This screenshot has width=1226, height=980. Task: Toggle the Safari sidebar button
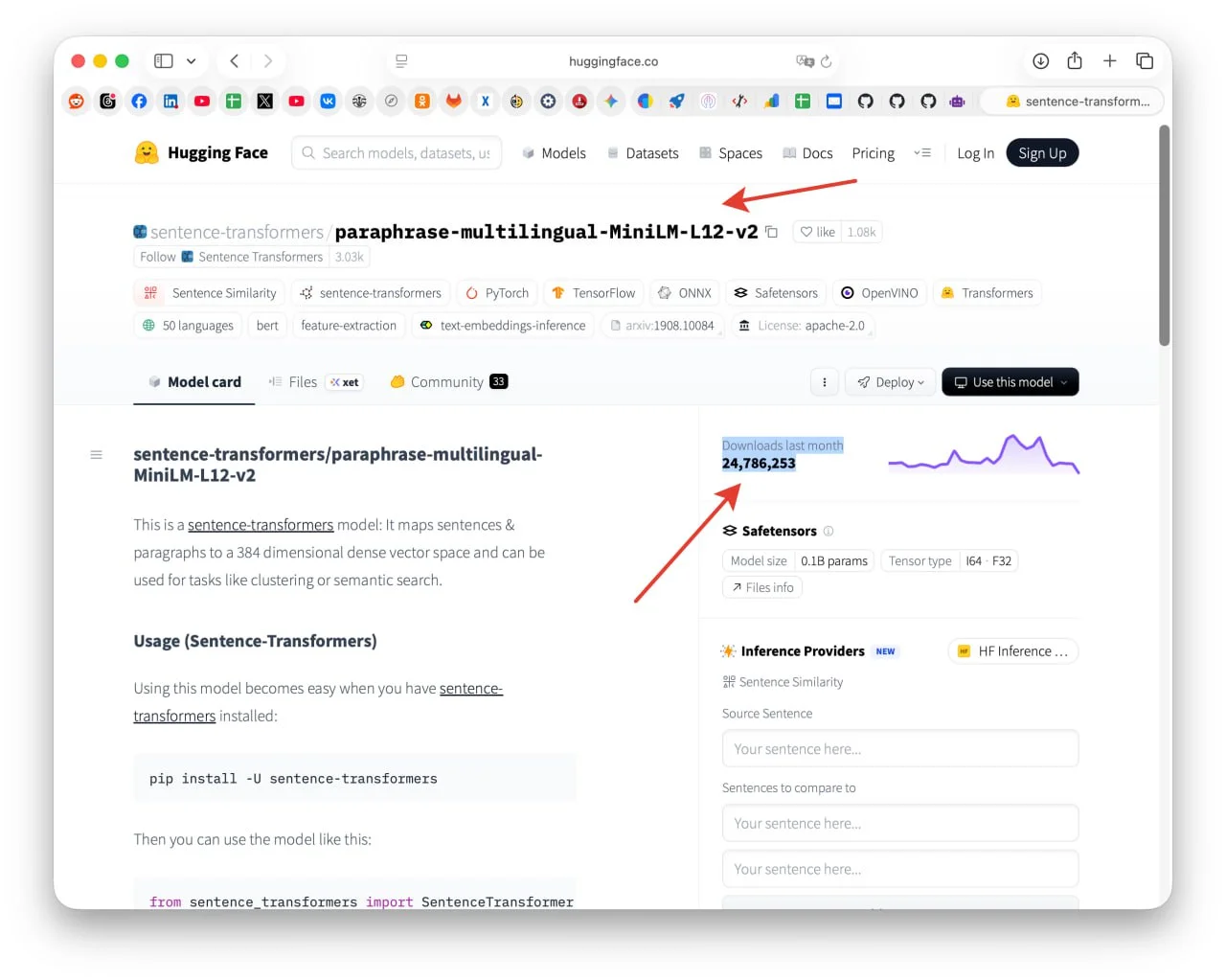pos(164,61)
